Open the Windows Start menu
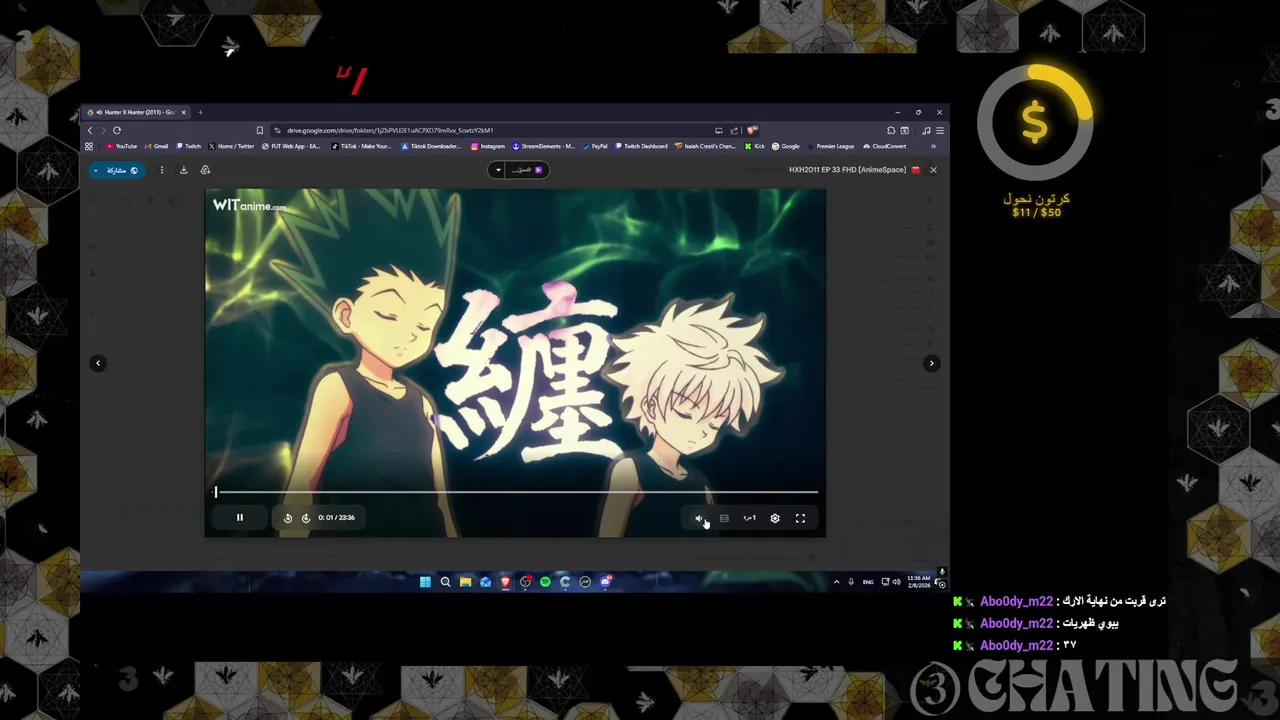 pyautogui.click(x=426, y=582)
